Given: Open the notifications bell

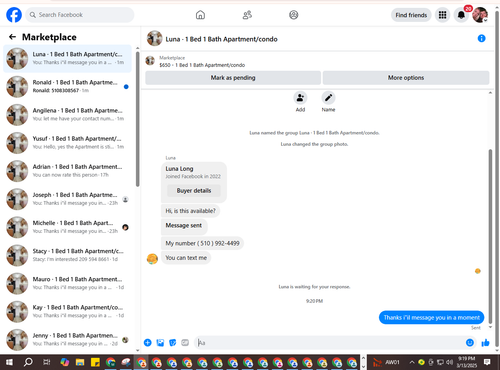Looking at the screenshot, I should coord(461,15).
